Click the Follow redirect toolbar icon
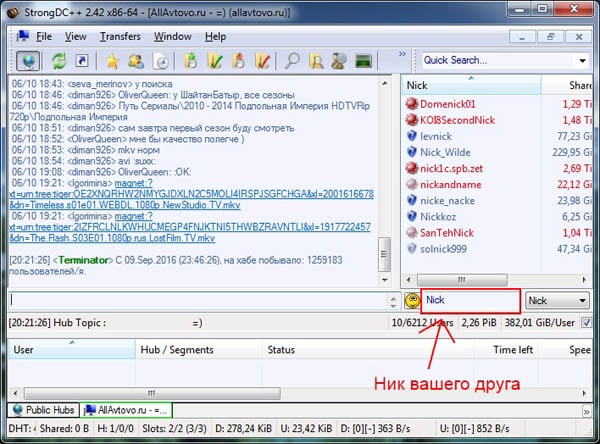The height and width of the screenshot is (444, 600). click(x=83, y=59)
